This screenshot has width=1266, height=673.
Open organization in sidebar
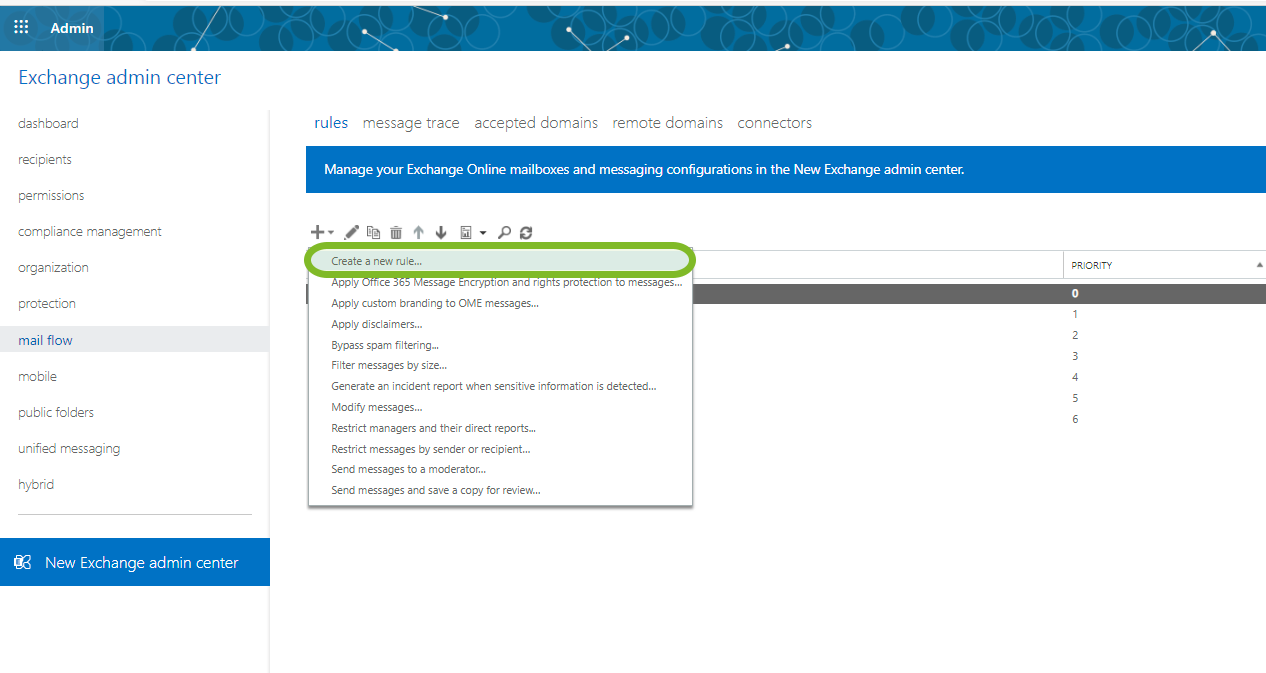pyautogui.click(x=53, y=267)
